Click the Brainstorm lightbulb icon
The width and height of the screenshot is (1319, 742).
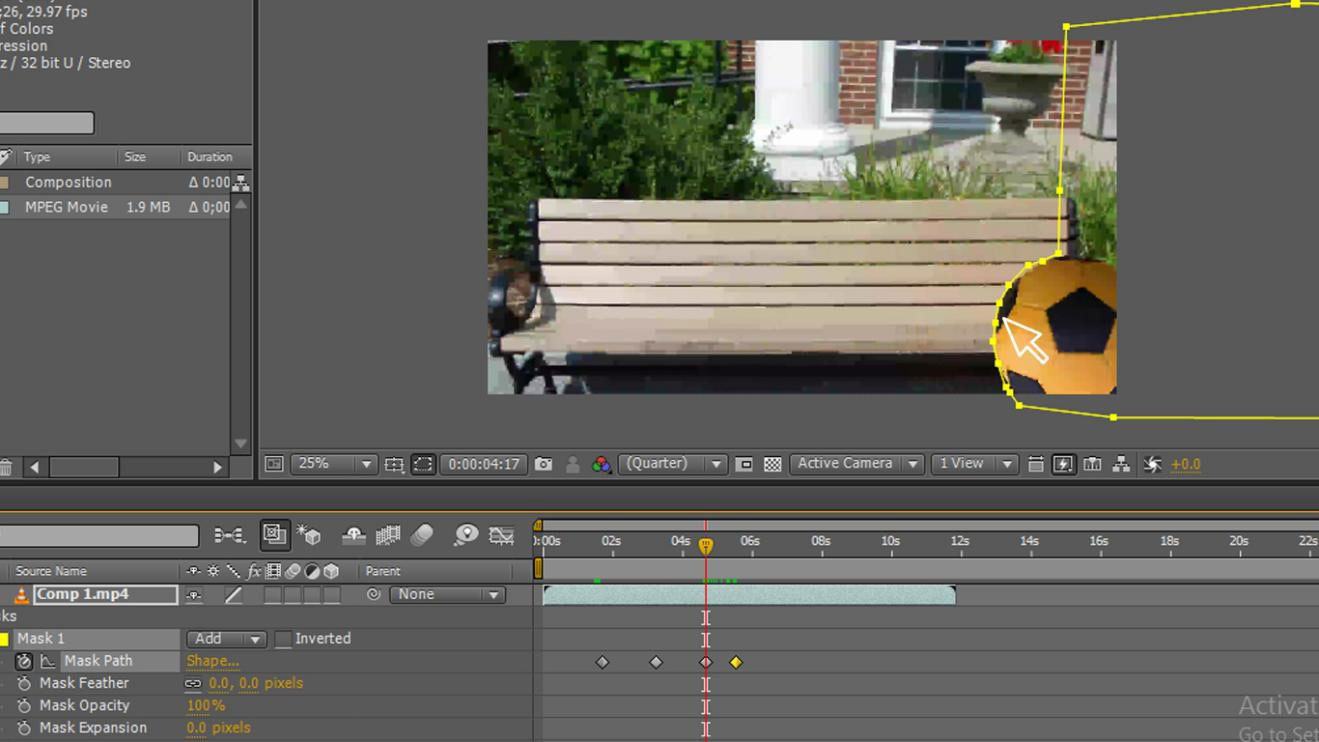click(465, 536)
